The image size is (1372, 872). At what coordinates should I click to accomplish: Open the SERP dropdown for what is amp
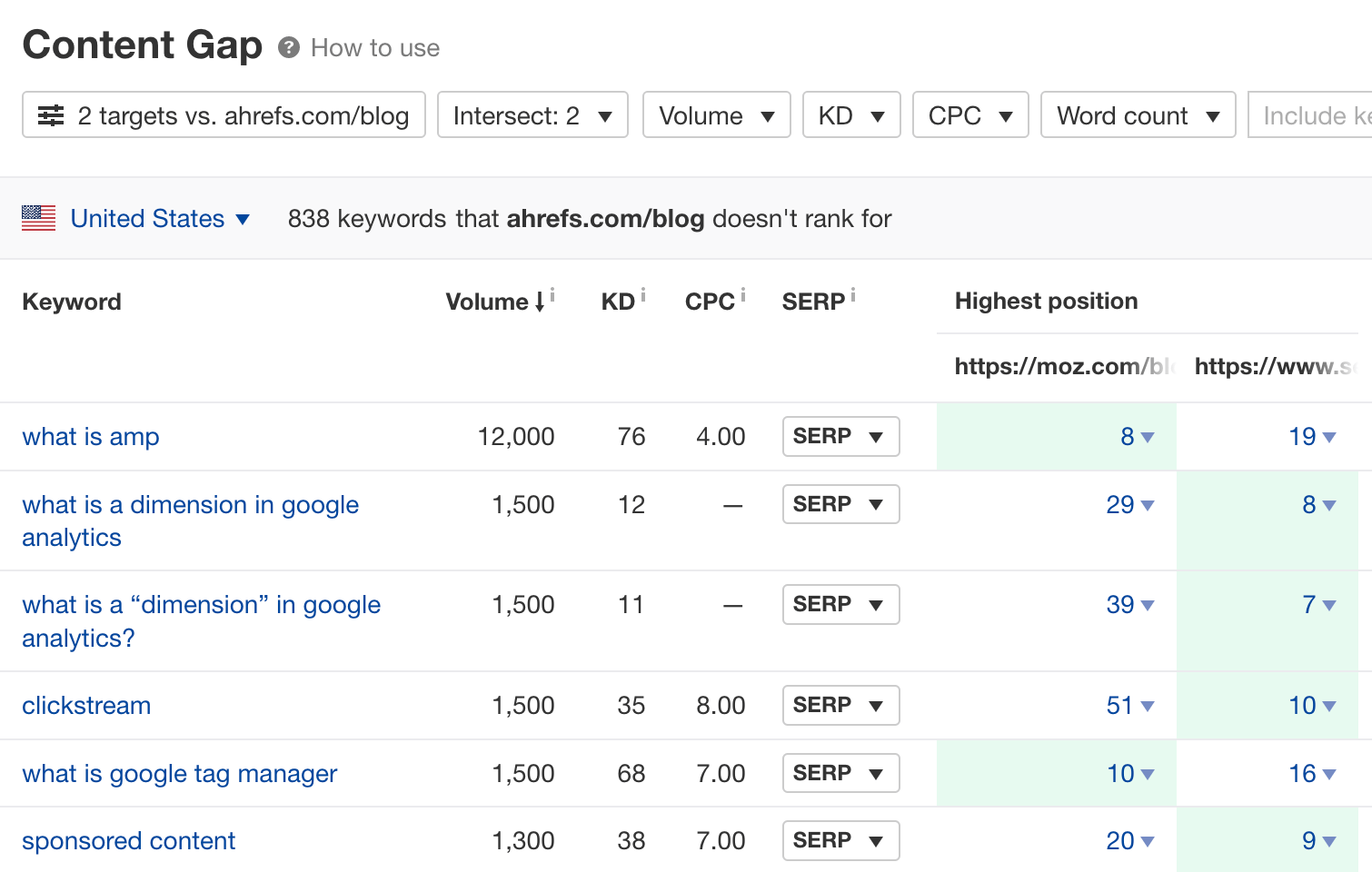click(x=840, y=436)
